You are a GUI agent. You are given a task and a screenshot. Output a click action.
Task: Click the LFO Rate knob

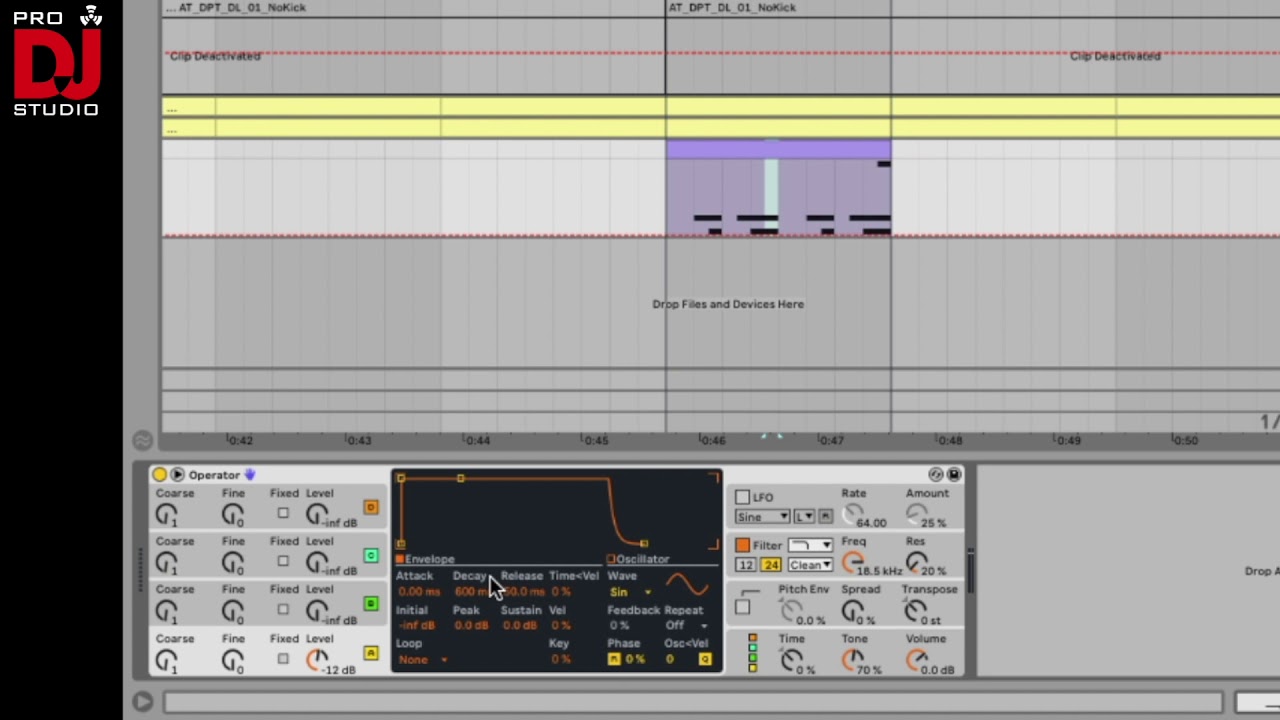click(x=852, y=514)
